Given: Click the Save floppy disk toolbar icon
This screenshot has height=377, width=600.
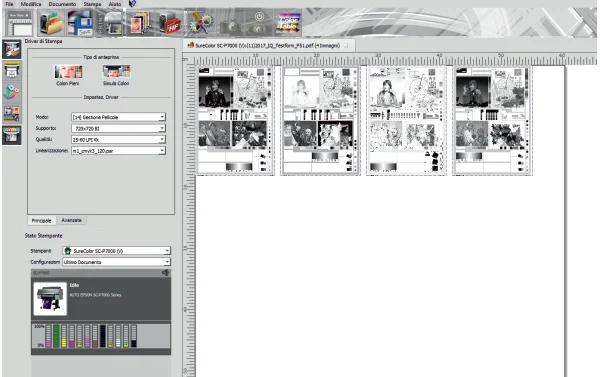Looking at the screenshot, I should pyautogui.click(x=80, y=23).
